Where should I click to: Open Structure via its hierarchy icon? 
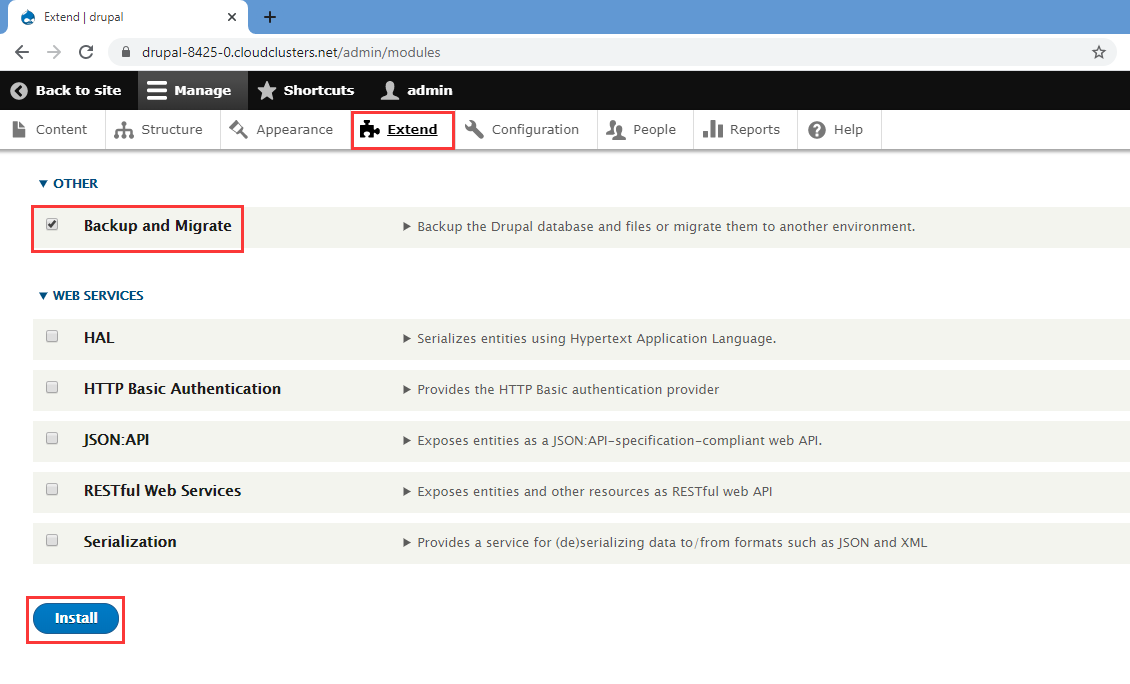(124, 130)
